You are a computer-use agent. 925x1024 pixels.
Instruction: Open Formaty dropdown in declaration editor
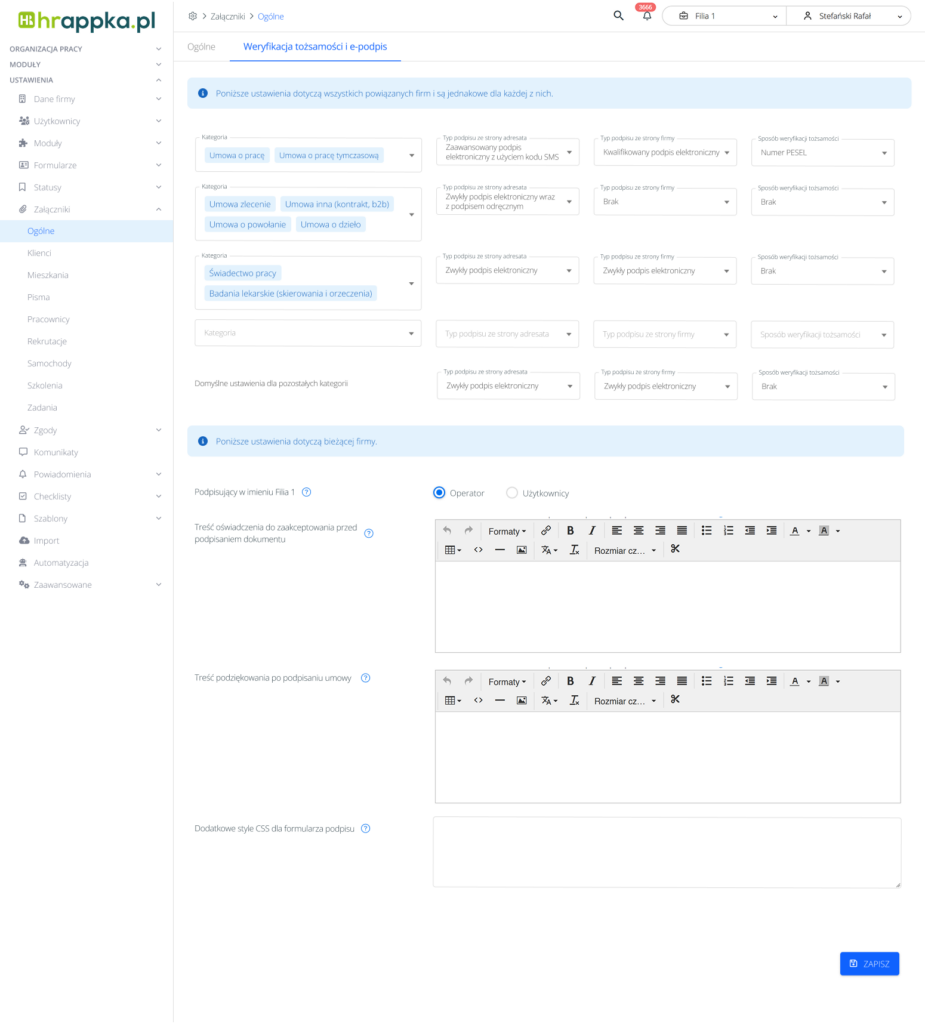[507, 530]
